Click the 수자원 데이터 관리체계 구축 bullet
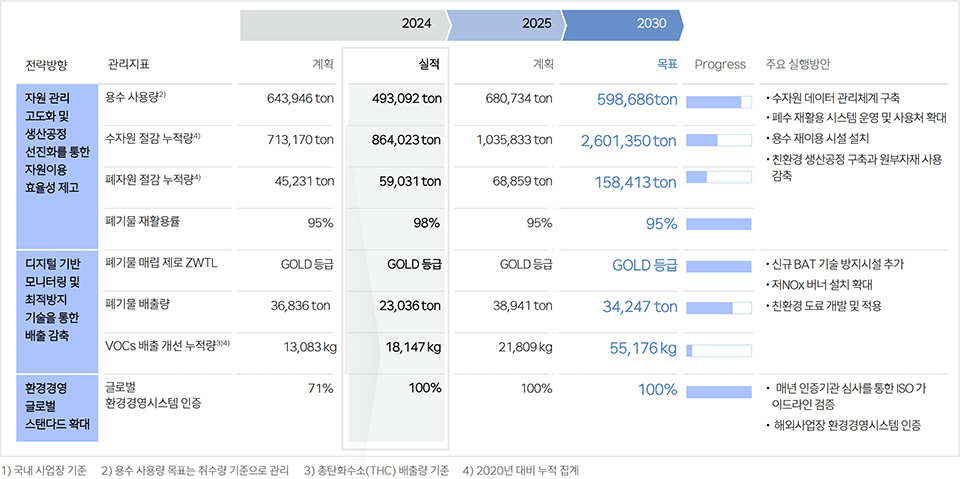 [834, 98]
